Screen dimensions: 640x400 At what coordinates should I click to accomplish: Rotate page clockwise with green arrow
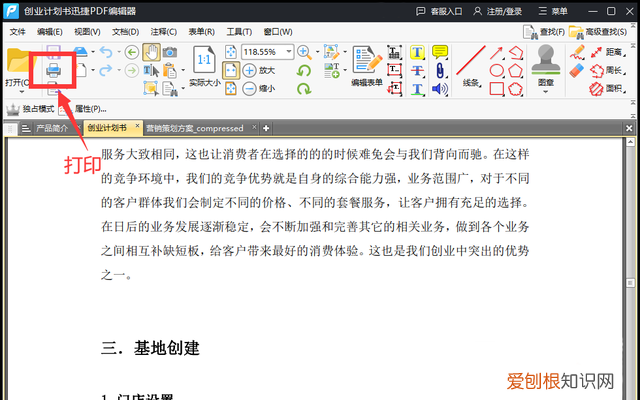point(304,88)
